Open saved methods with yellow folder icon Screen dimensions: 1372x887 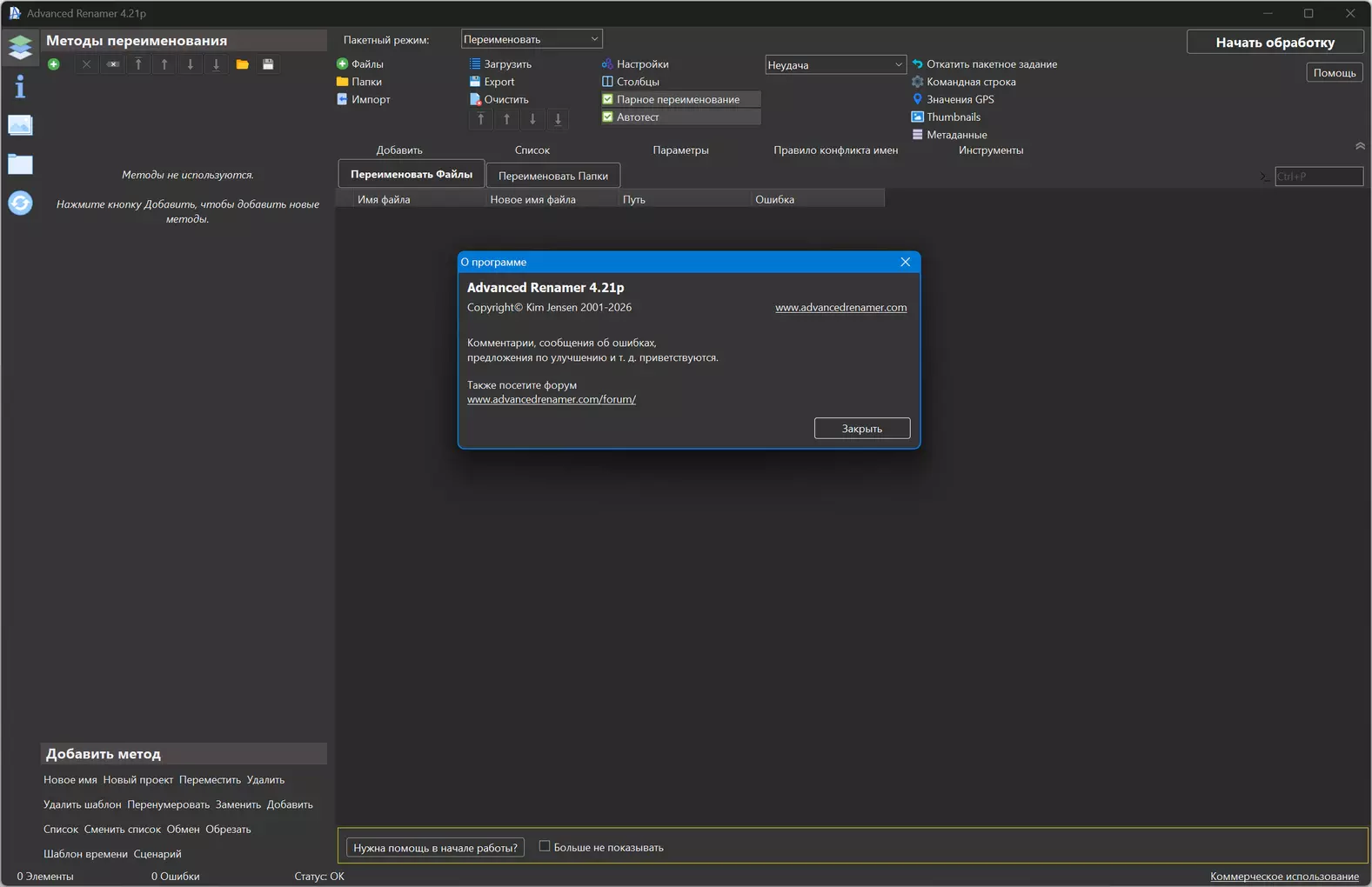(243, 64)
